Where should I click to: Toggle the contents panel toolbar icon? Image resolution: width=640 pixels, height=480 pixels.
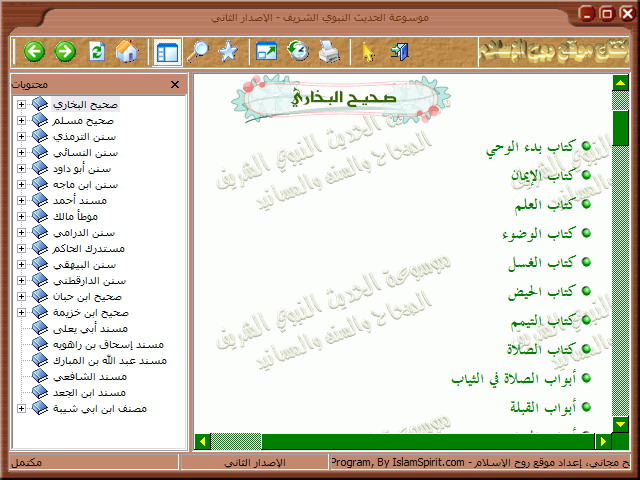tap(167, 52)
